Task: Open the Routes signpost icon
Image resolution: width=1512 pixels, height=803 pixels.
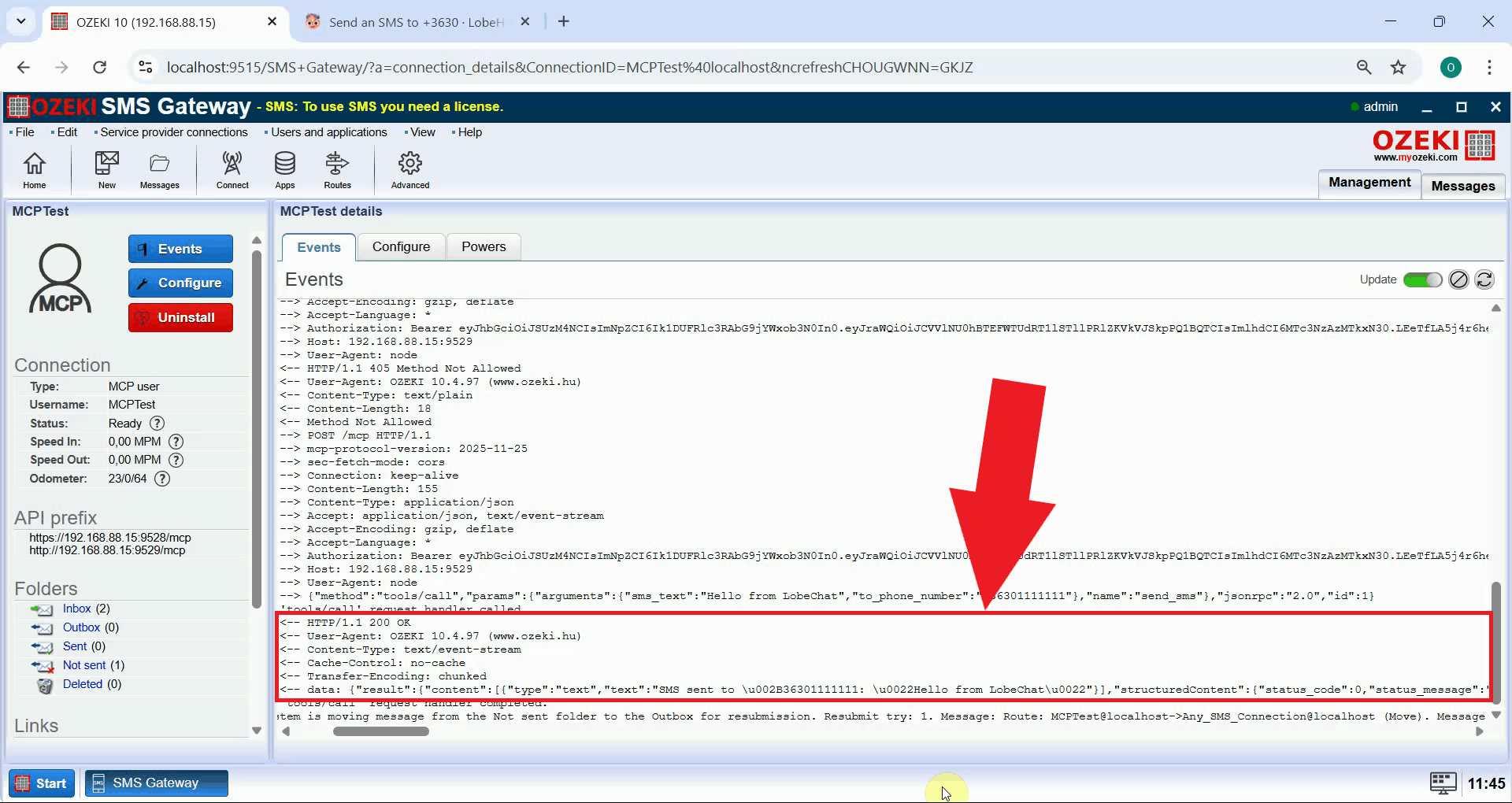Action: [337, 170]
